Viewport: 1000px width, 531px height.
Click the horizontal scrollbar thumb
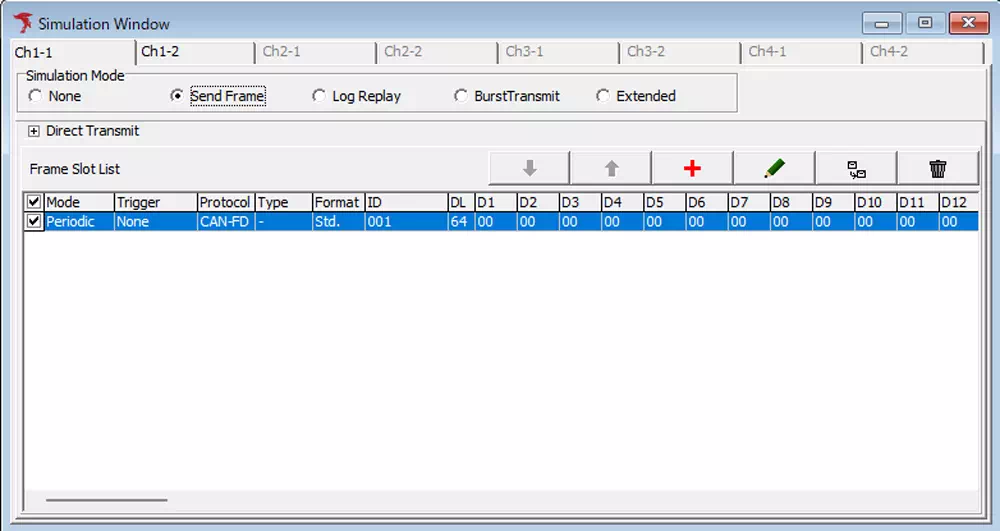[x=107, y=500]
